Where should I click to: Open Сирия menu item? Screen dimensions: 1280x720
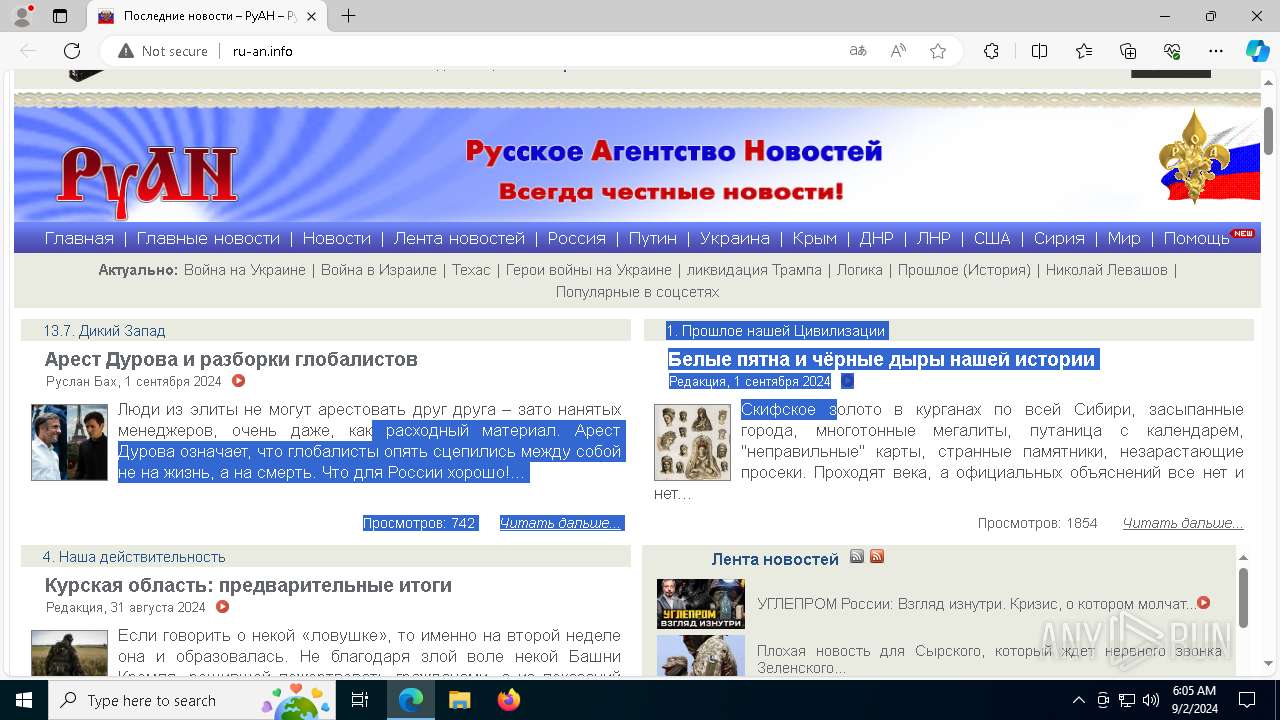[1059, 238]
